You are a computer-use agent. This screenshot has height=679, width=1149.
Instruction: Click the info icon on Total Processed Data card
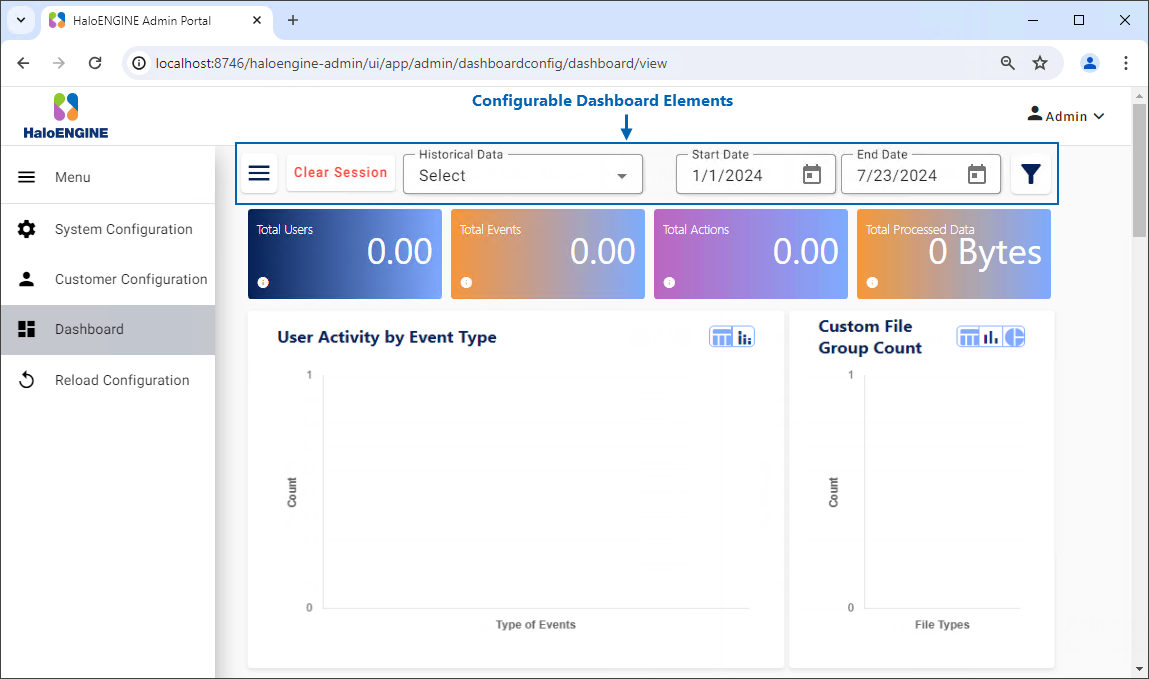(x=871, y=283)
